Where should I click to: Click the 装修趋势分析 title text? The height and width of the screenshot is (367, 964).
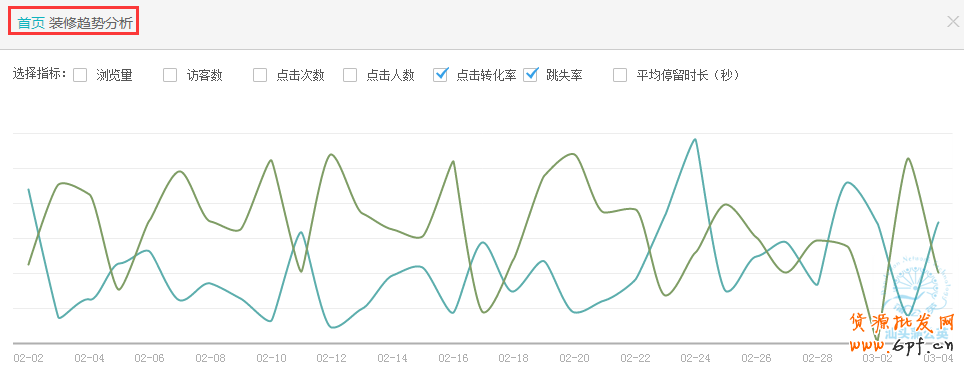[x=91, y=24]
